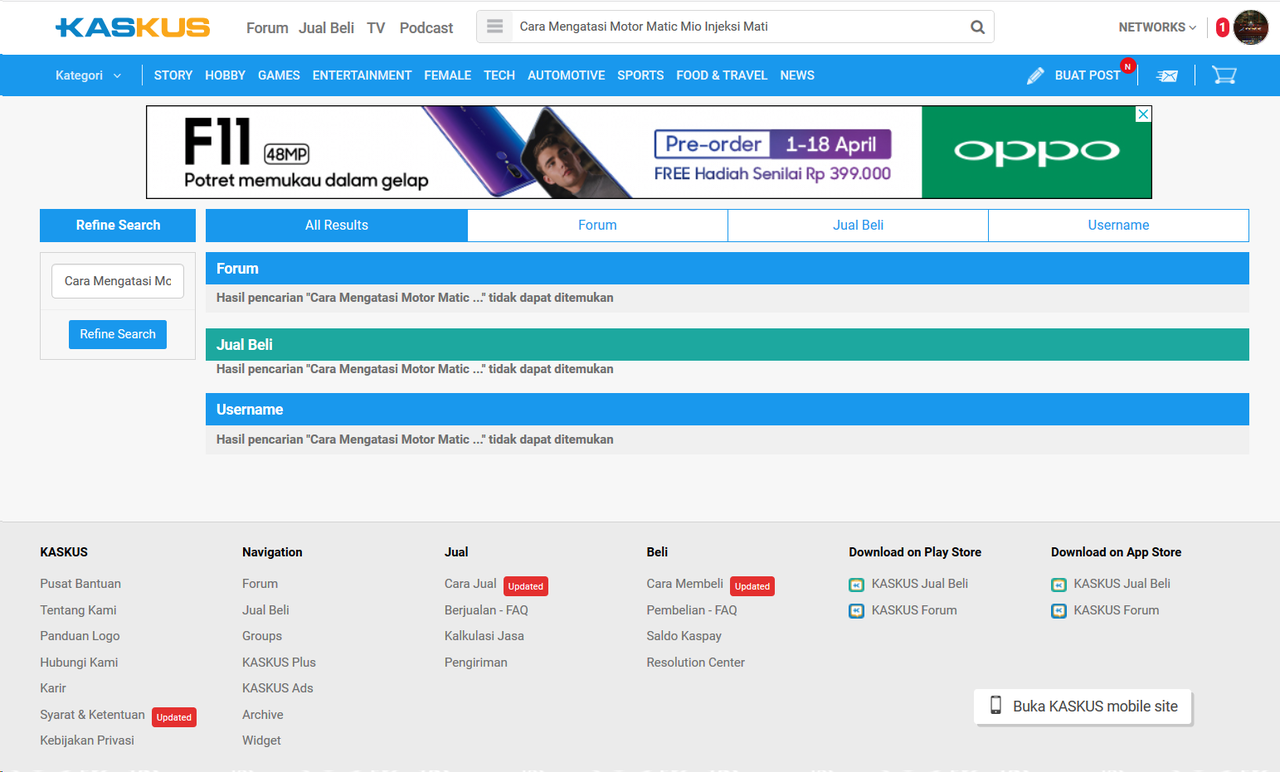Open Kalkulasi Jasa footer link

tap(484, 636)
